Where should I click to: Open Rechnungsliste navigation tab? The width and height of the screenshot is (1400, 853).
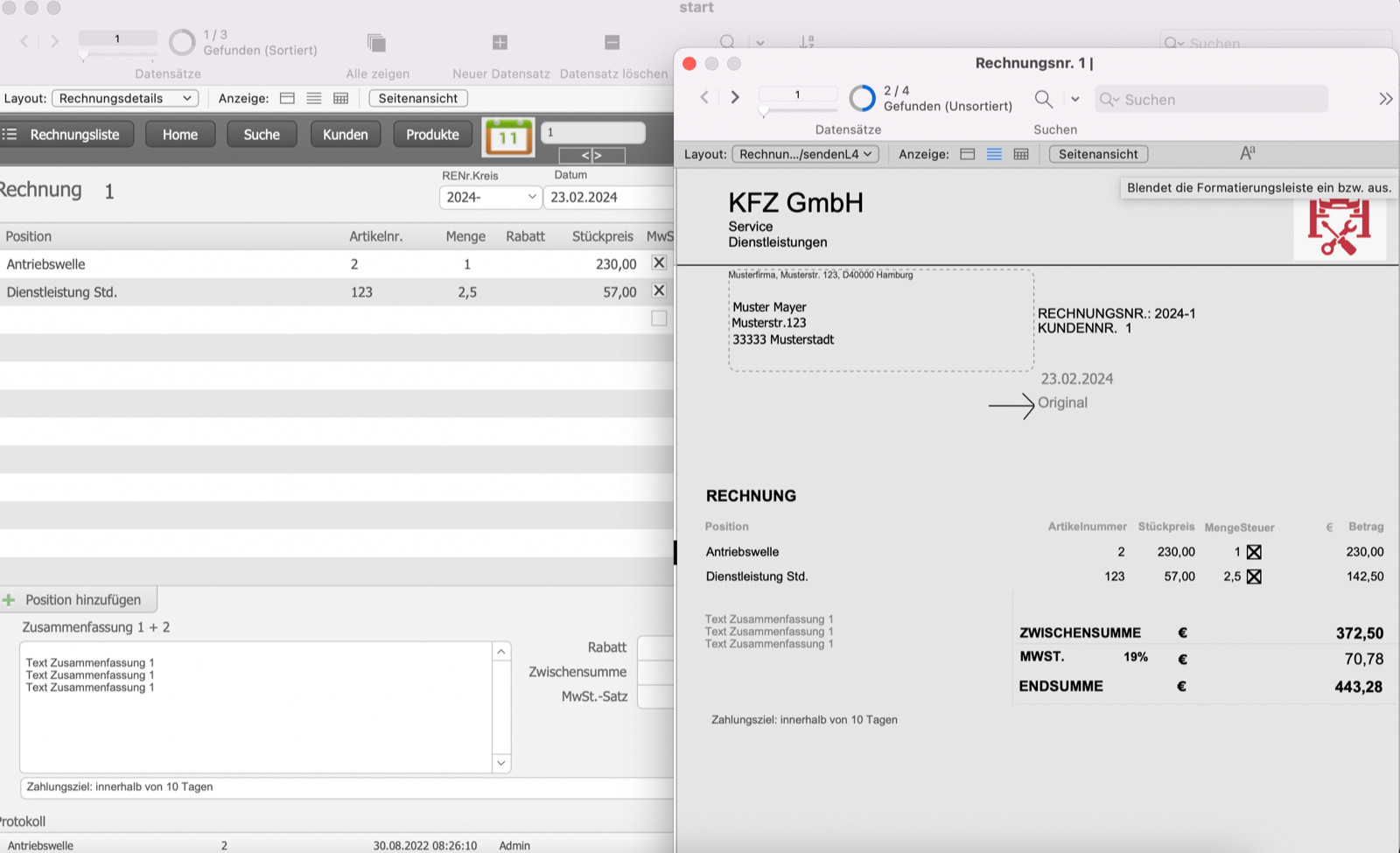(x=66, y=135)
